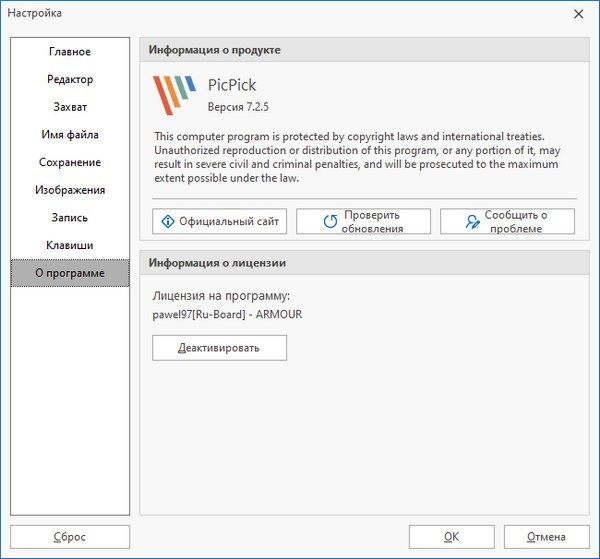Screen dimensions: 600x559
Task: Cancel changes with the Отмена button
Action: click(x=546, y=537)
